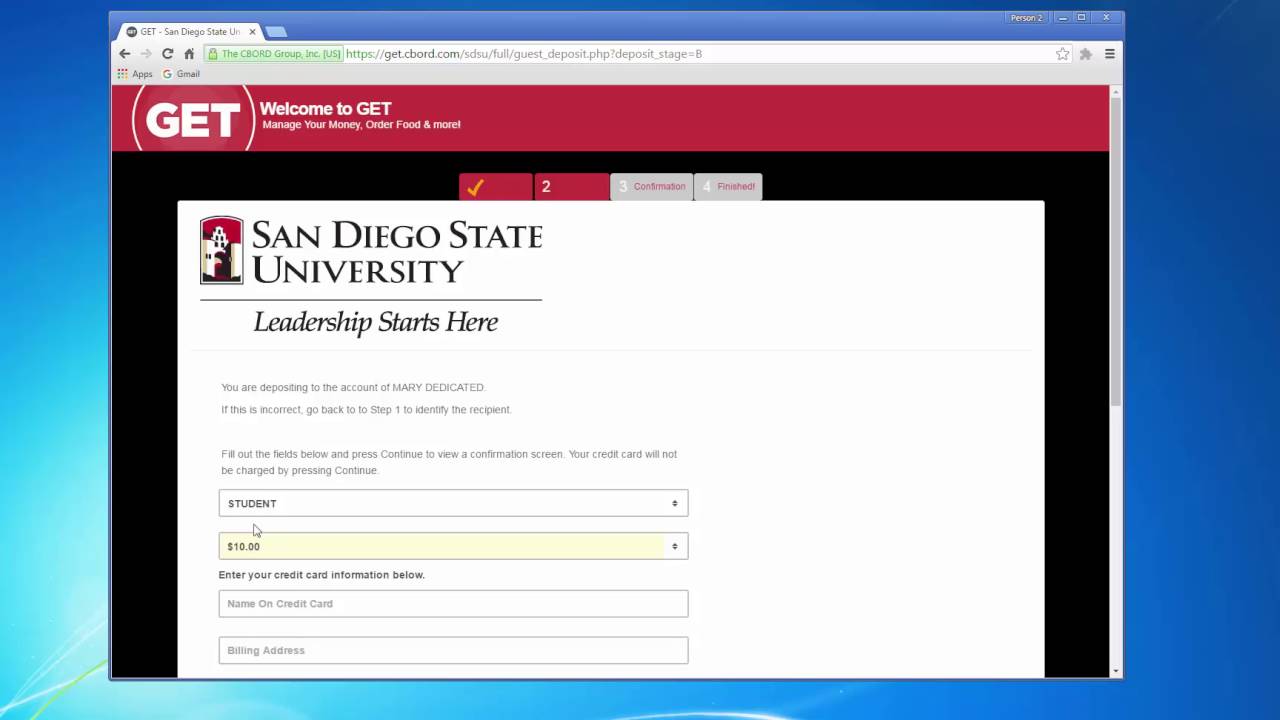
Task: Click text 'You are depositing to the account of MARY DEDICATED.'
Action: [353, 387]
